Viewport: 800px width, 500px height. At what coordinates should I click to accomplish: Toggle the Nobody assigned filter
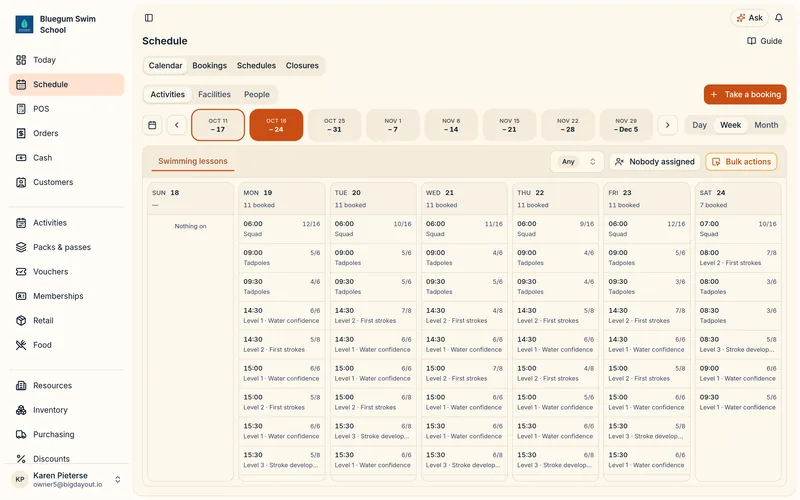point(655,162)
